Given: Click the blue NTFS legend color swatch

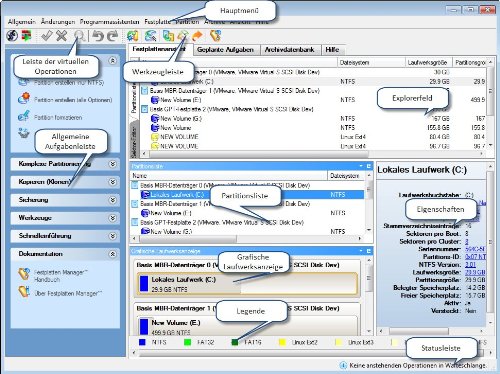Looking at the screenshot, I should (142, 342).
